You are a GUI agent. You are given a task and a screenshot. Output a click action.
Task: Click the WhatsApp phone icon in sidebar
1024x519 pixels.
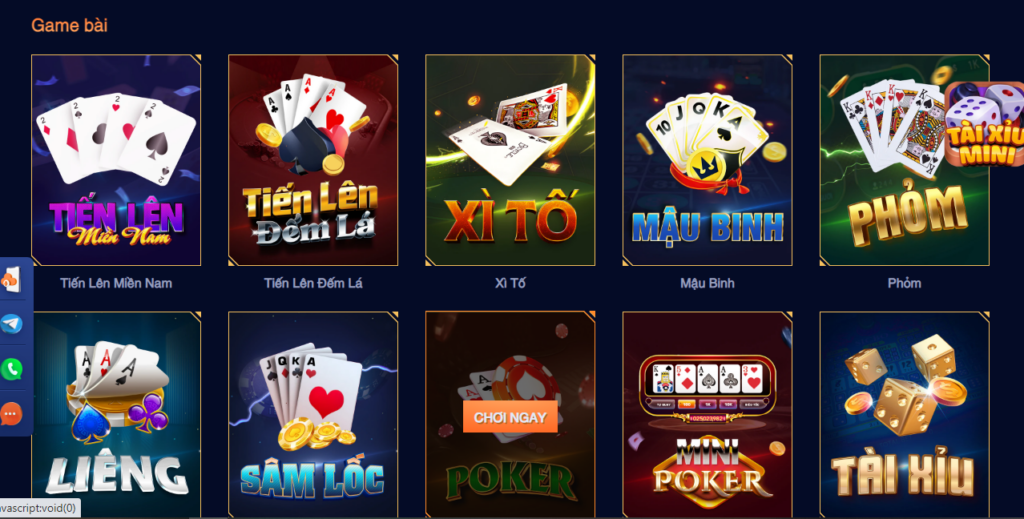(11, 369)
